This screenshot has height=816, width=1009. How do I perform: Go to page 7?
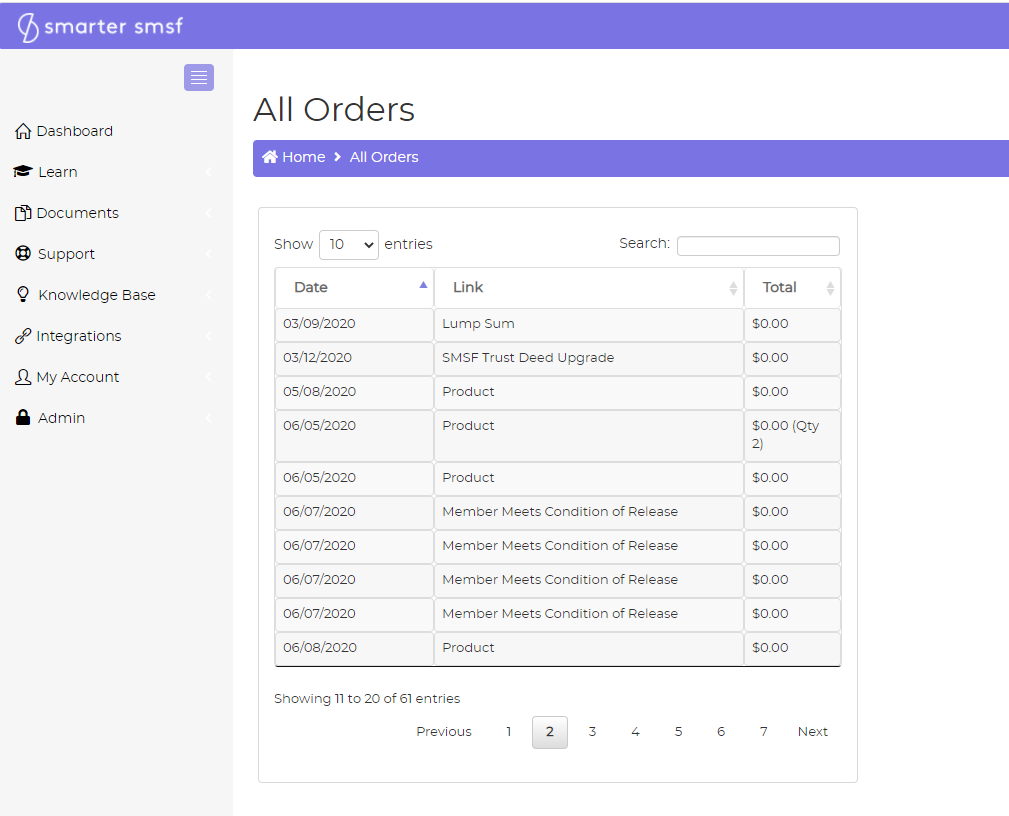coord(763,732)
